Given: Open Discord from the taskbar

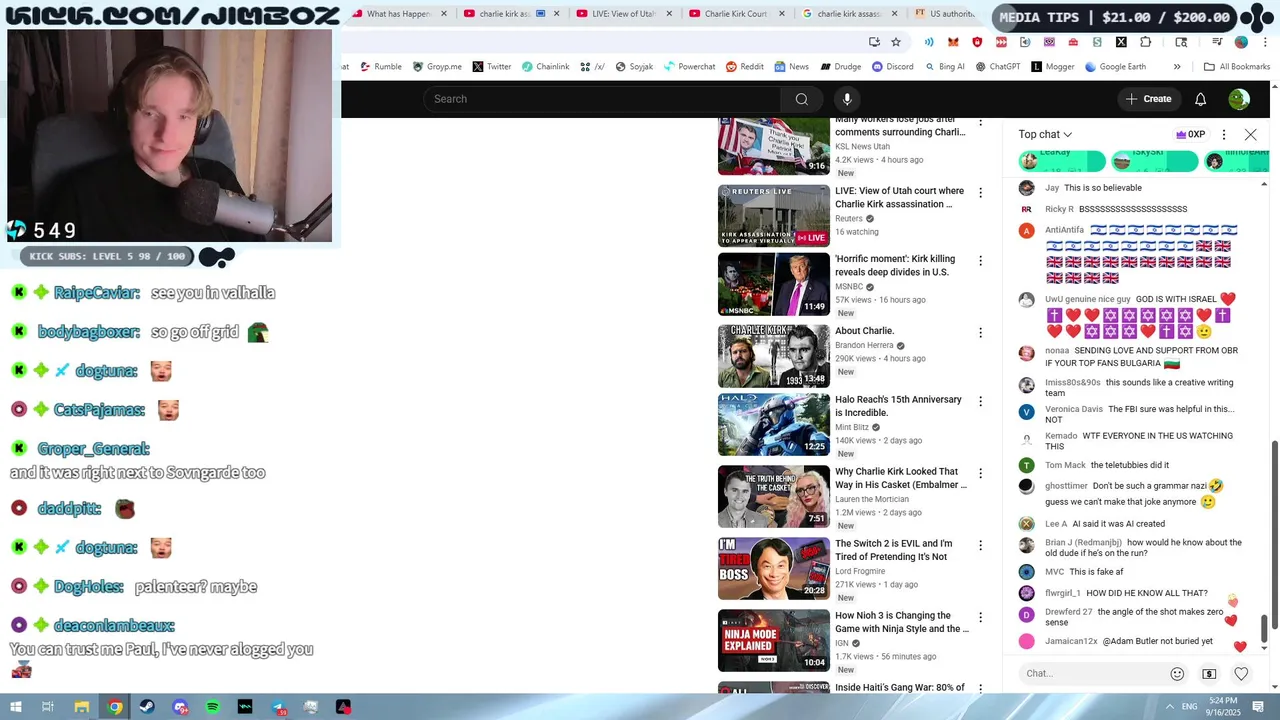Looking at the screenshot, I should point(180,707).
